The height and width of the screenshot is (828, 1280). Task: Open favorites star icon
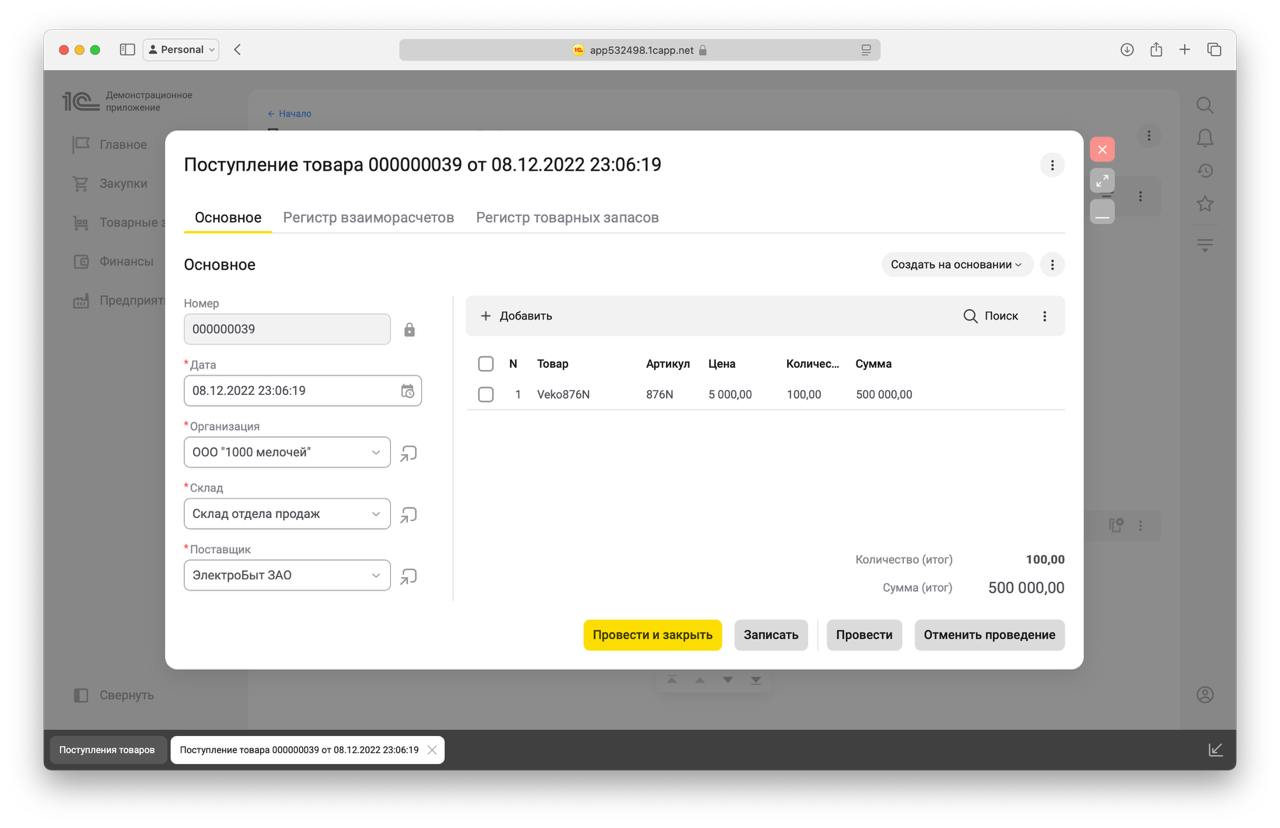(x=1205, y=204)
